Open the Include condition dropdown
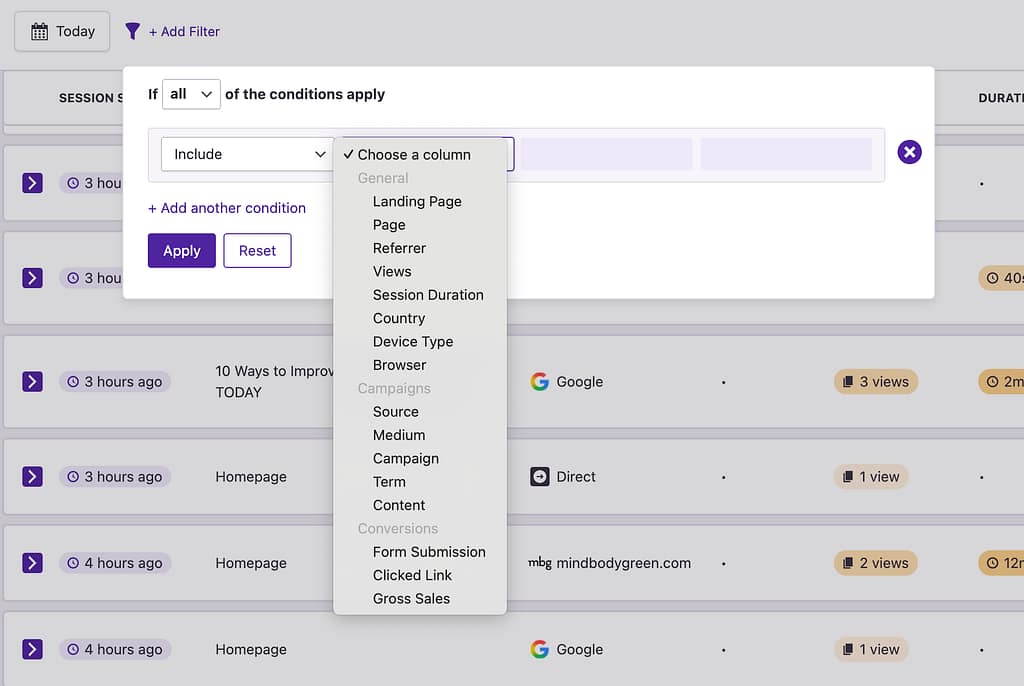The width and height of the screenshot is (1024, 686). [x=247, y=155]
